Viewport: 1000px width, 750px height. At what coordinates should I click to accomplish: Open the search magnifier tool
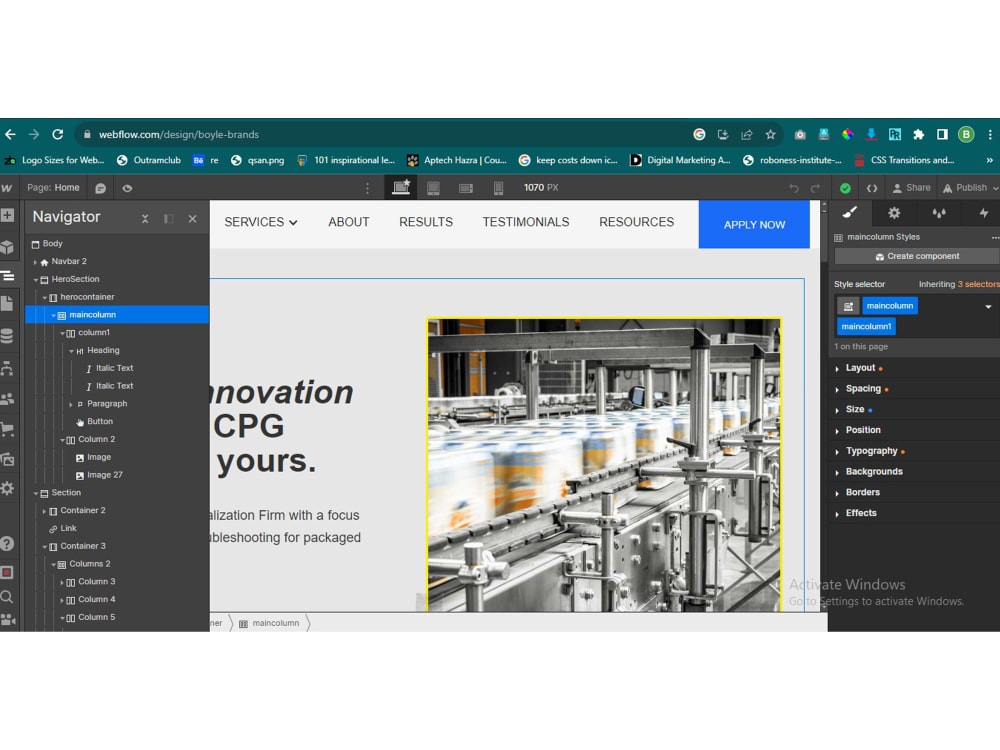pos(7,597)
